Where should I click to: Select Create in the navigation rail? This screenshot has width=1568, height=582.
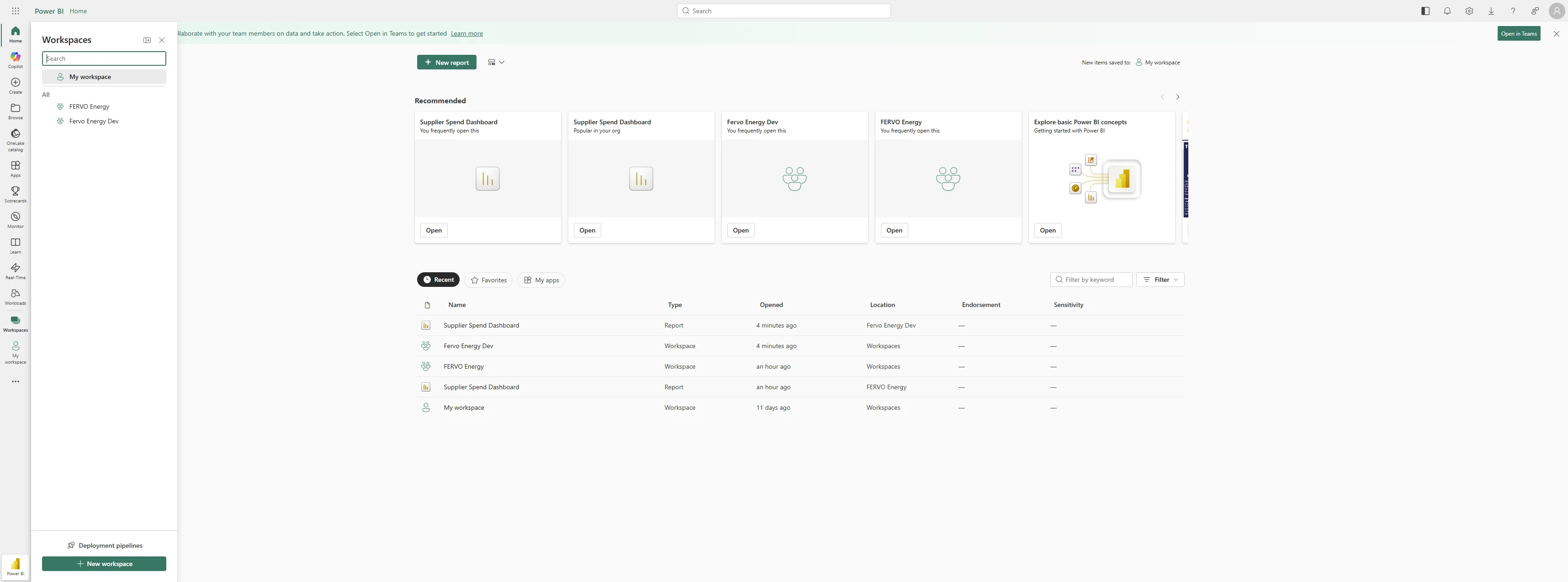pos(15,85)
